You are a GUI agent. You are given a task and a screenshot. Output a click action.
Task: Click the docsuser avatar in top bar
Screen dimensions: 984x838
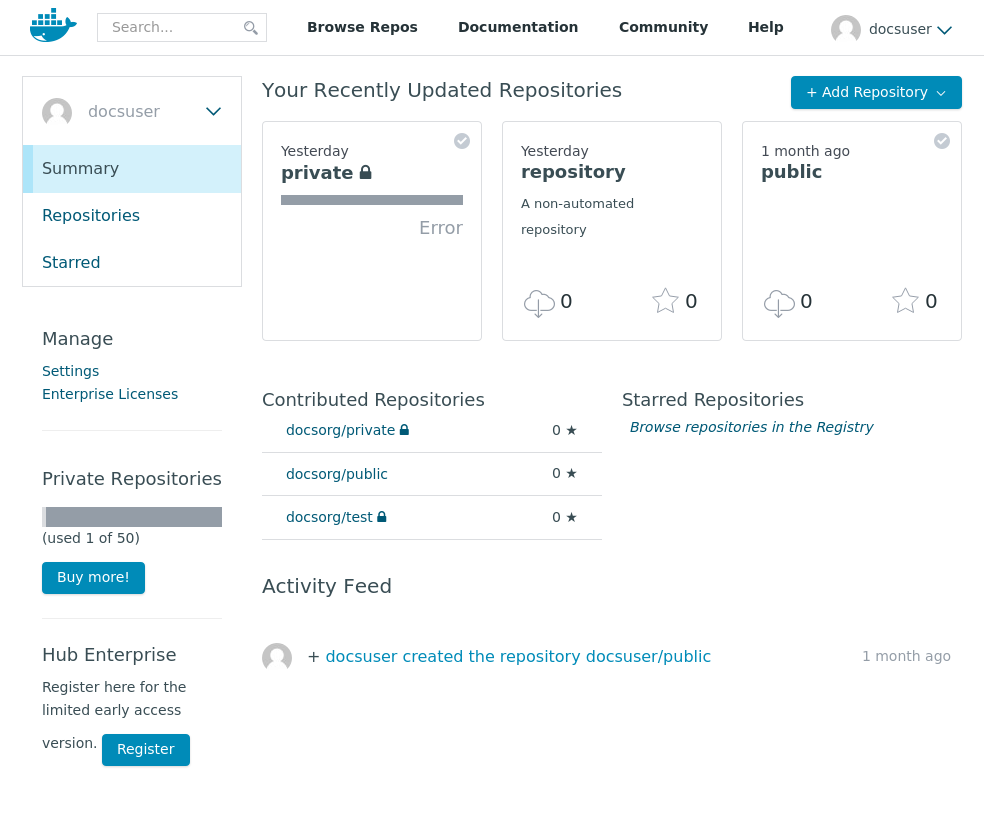[x=845, y=29]
